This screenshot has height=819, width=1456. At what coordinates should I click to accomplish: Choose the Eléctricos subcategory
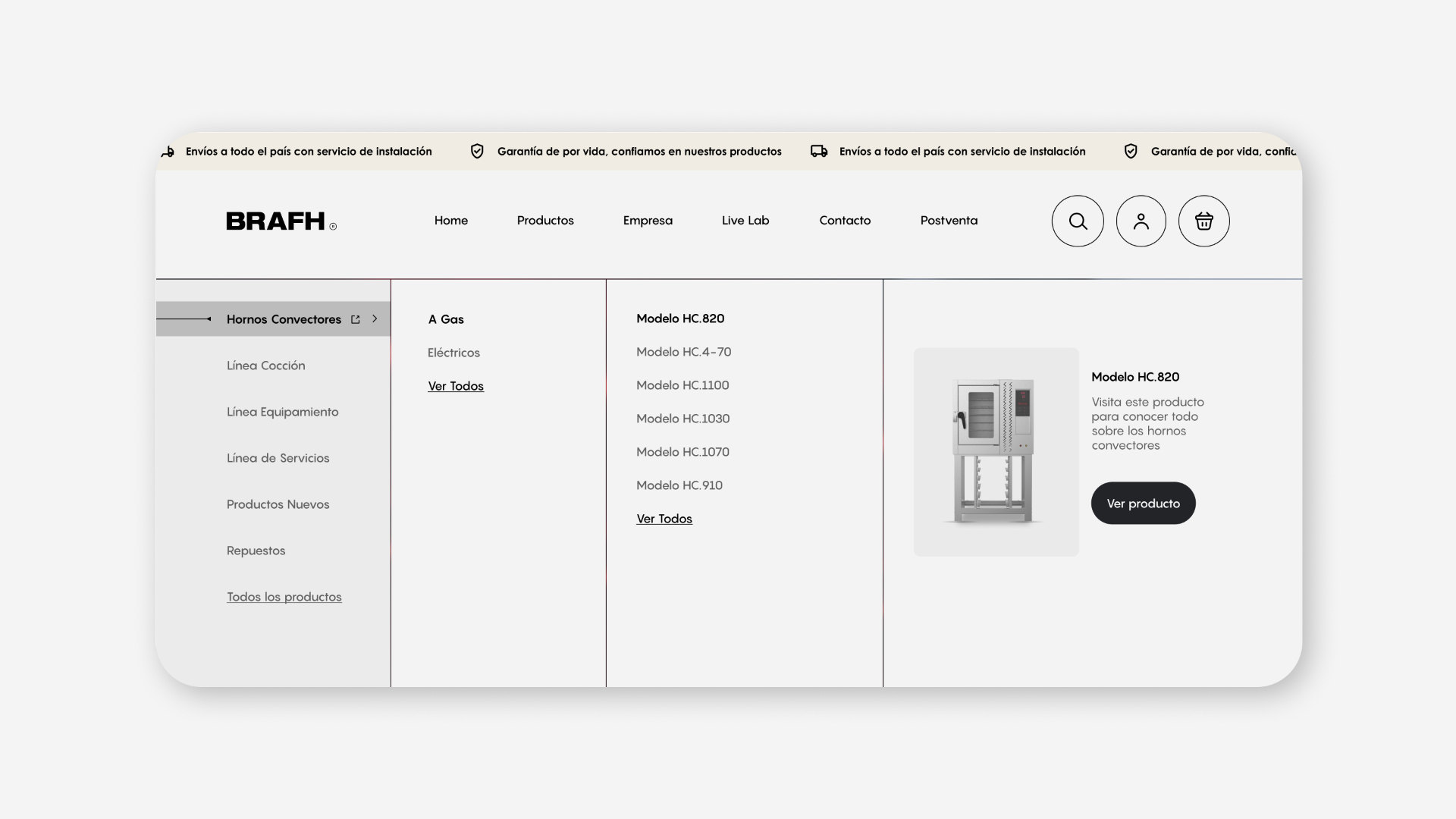(453, 353)
